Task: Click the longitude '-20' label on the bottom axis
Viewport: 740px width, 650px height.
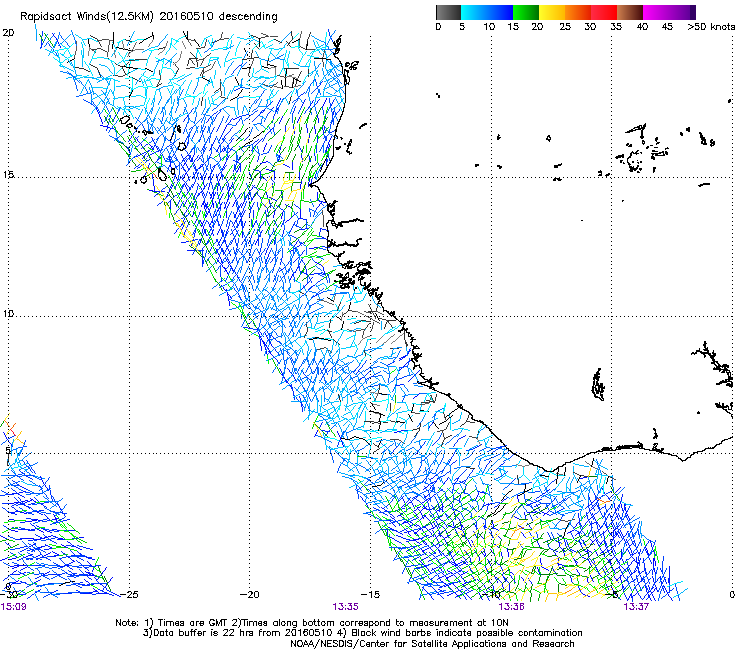Action: tap(250, 594)
